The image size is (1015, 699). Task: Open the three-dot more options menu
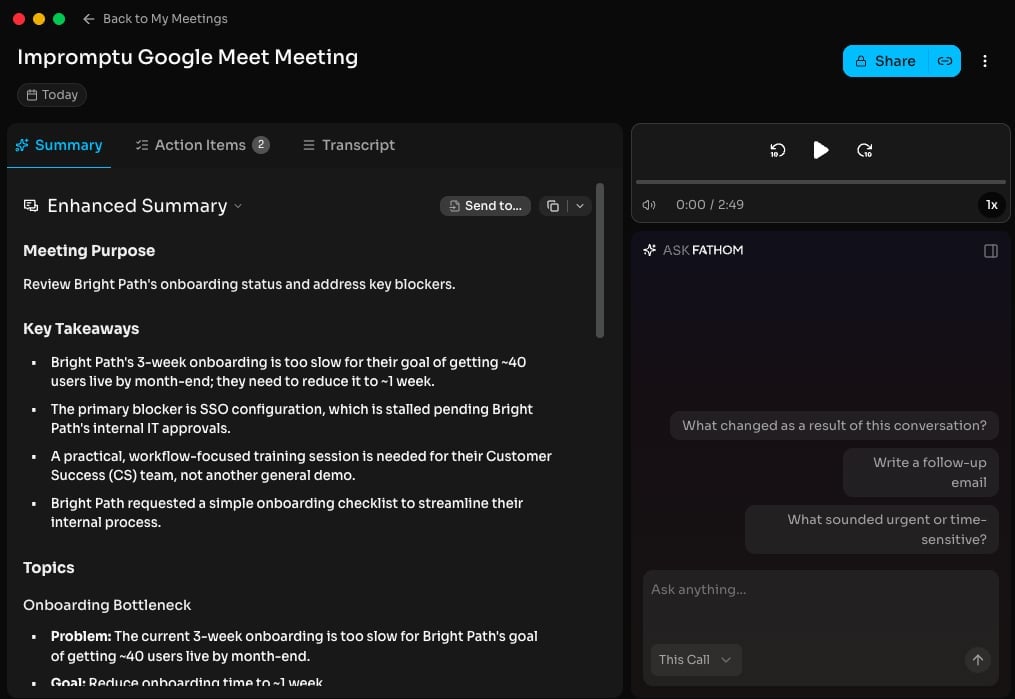(985, 61)
